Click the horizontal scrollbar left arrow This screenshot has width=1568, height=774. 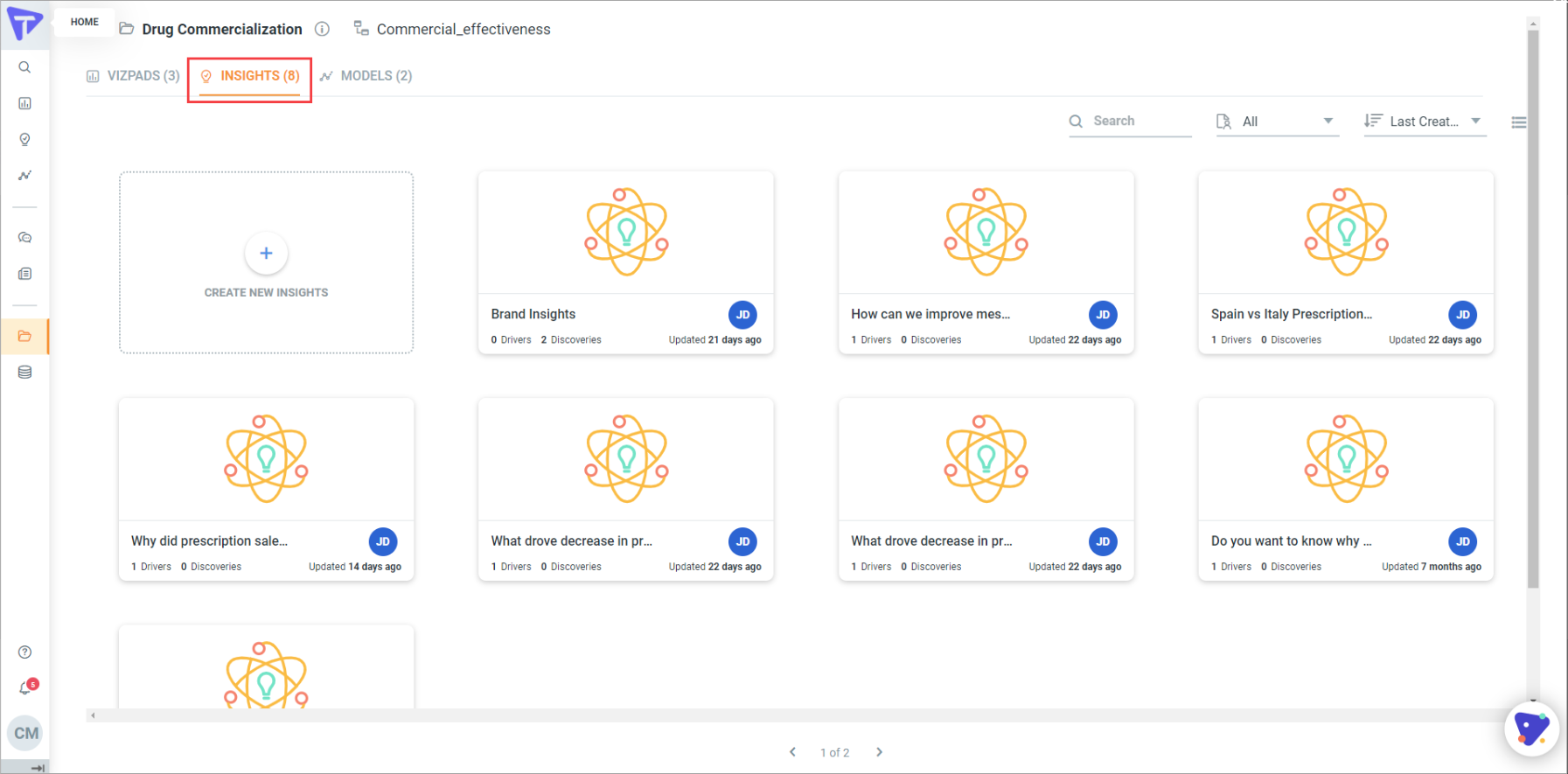(93, 715)
